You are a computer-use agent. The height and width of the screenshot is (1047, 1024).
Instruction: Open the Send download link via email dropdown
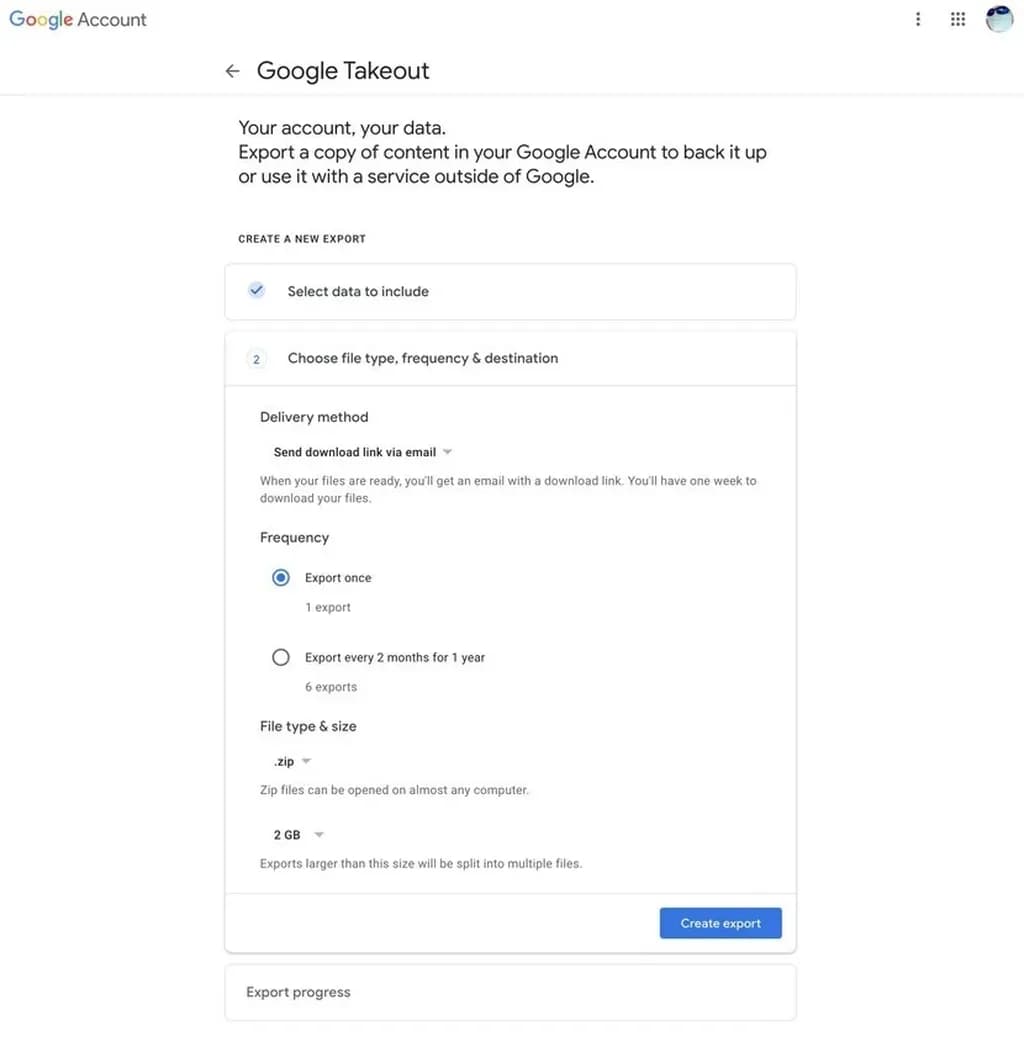(362, 452)
